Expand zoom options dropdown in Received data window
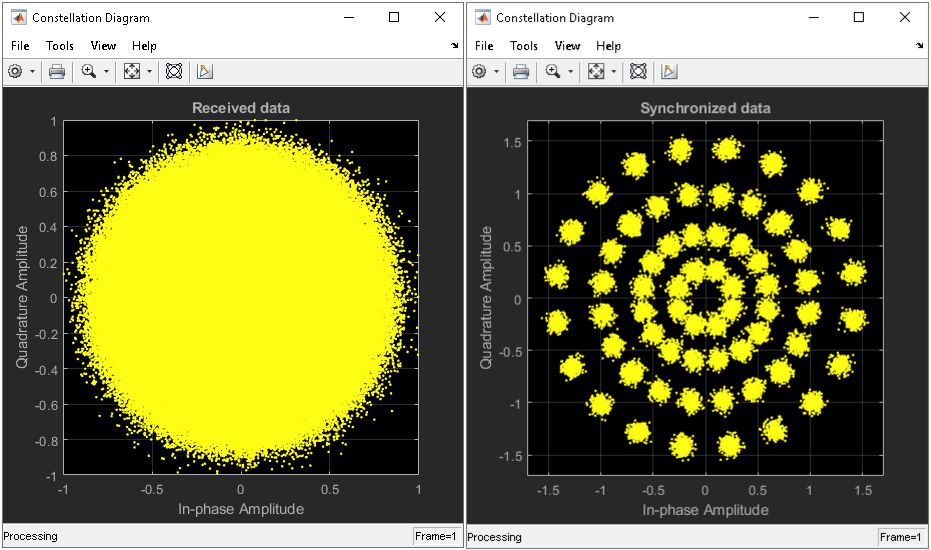Screen dimensions: 931x550 pyautogui.click(x=106, y=72)
